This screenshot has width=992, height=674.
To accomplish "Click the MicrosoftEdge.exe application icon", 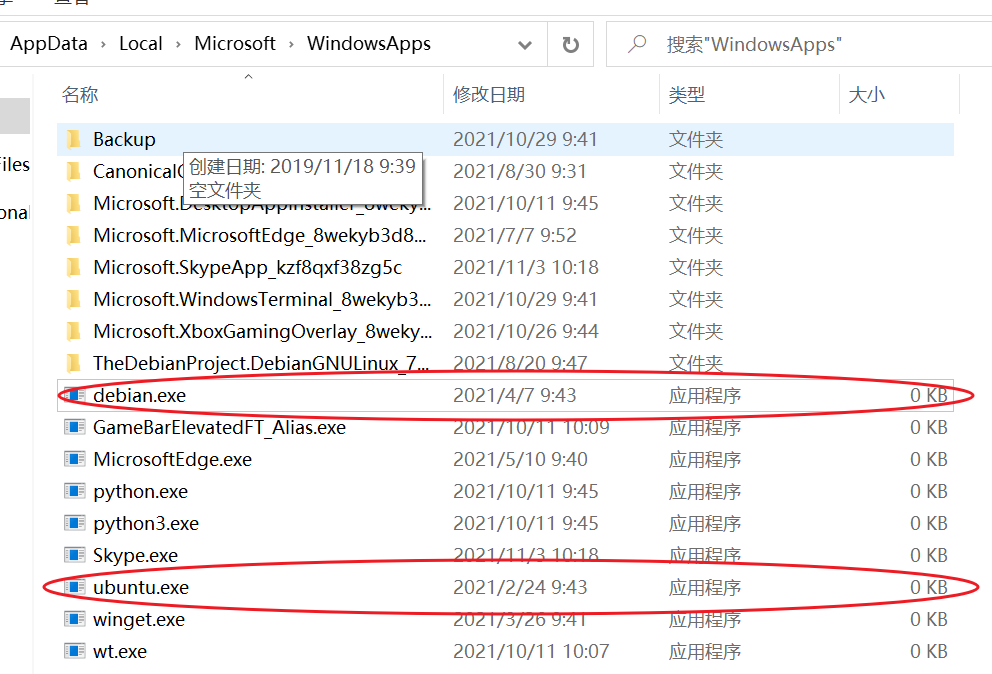I will click(75, 459).
